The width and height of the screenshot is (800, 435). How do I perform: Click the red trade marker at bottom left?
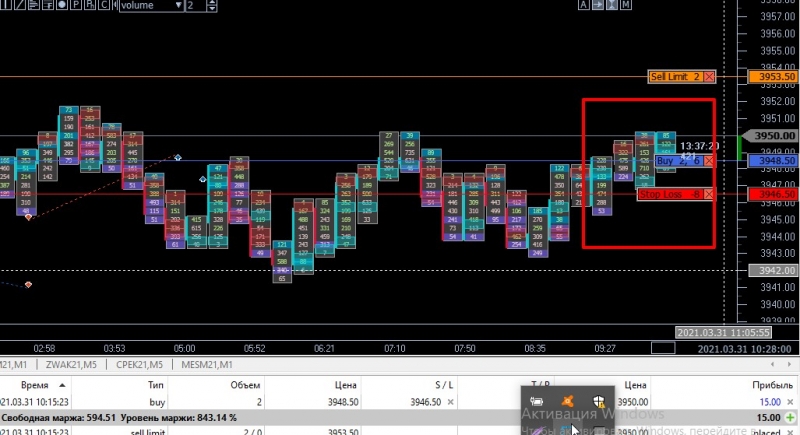[28, 285]
